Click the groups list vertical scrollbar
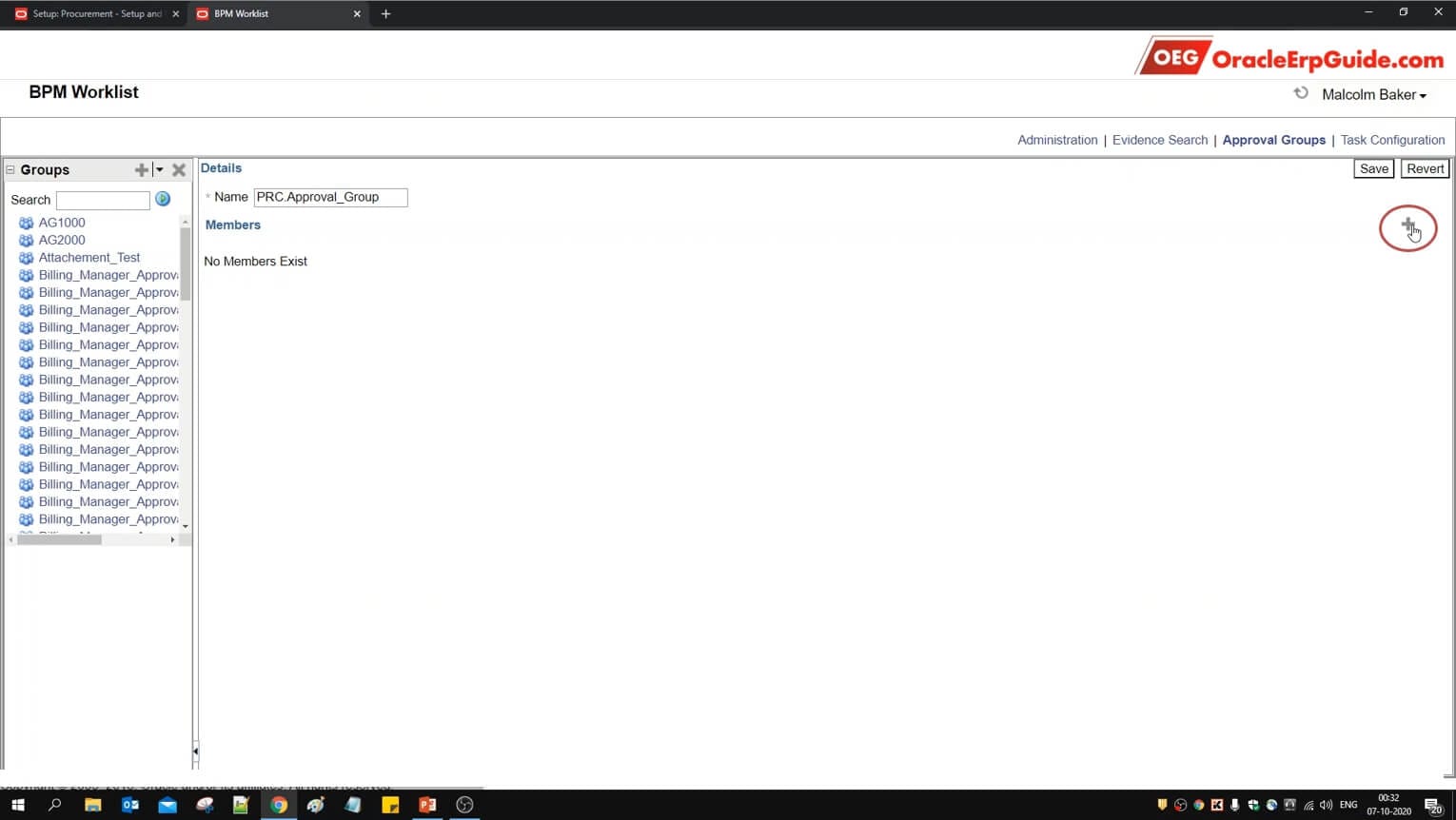Image resolution: width=1456 pixels, height=820 pixels. click(186, 264)
